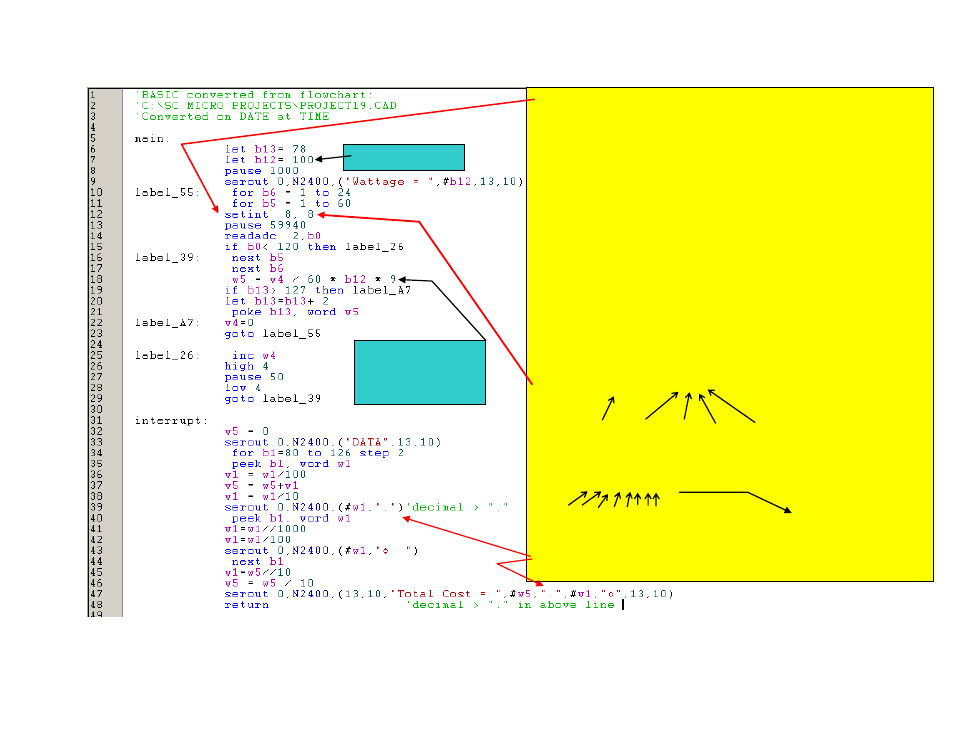Click the goto label_39 statement

(273, 399)
